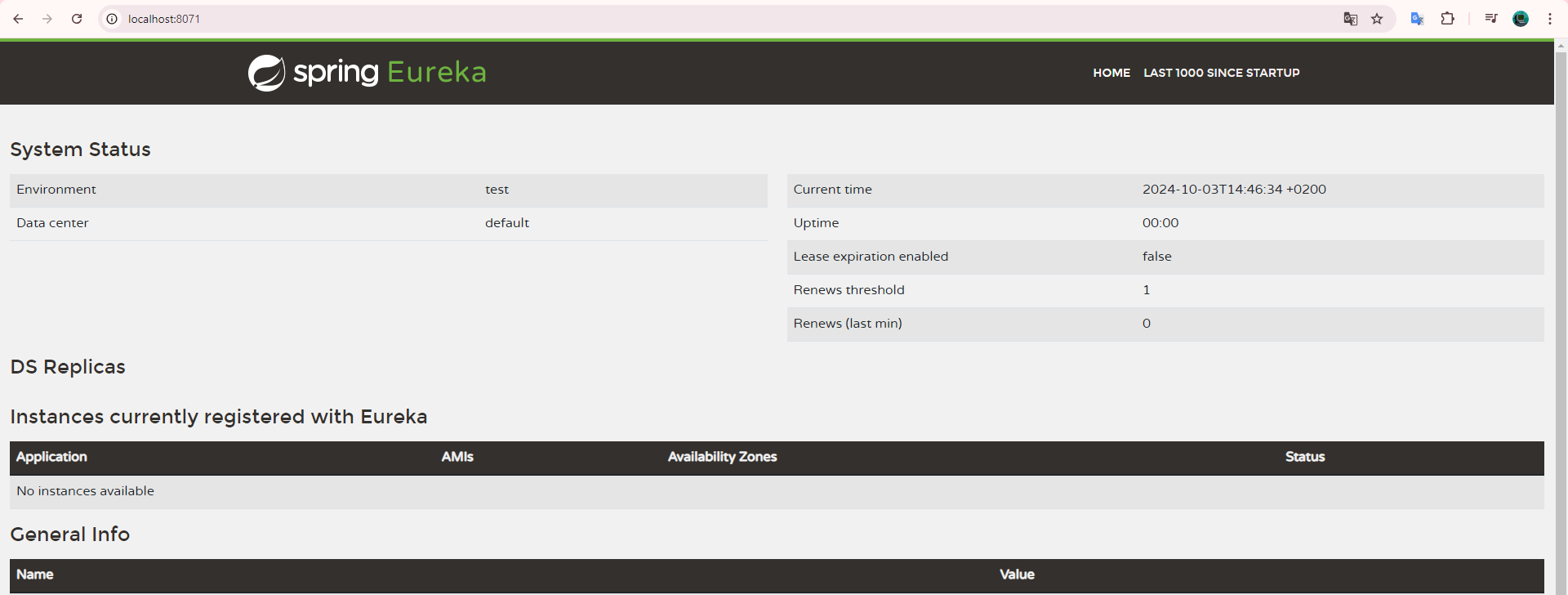Go back using browser back arrow
The width and height of the screenshot is (1568, 595).
[x=18, y=19]
